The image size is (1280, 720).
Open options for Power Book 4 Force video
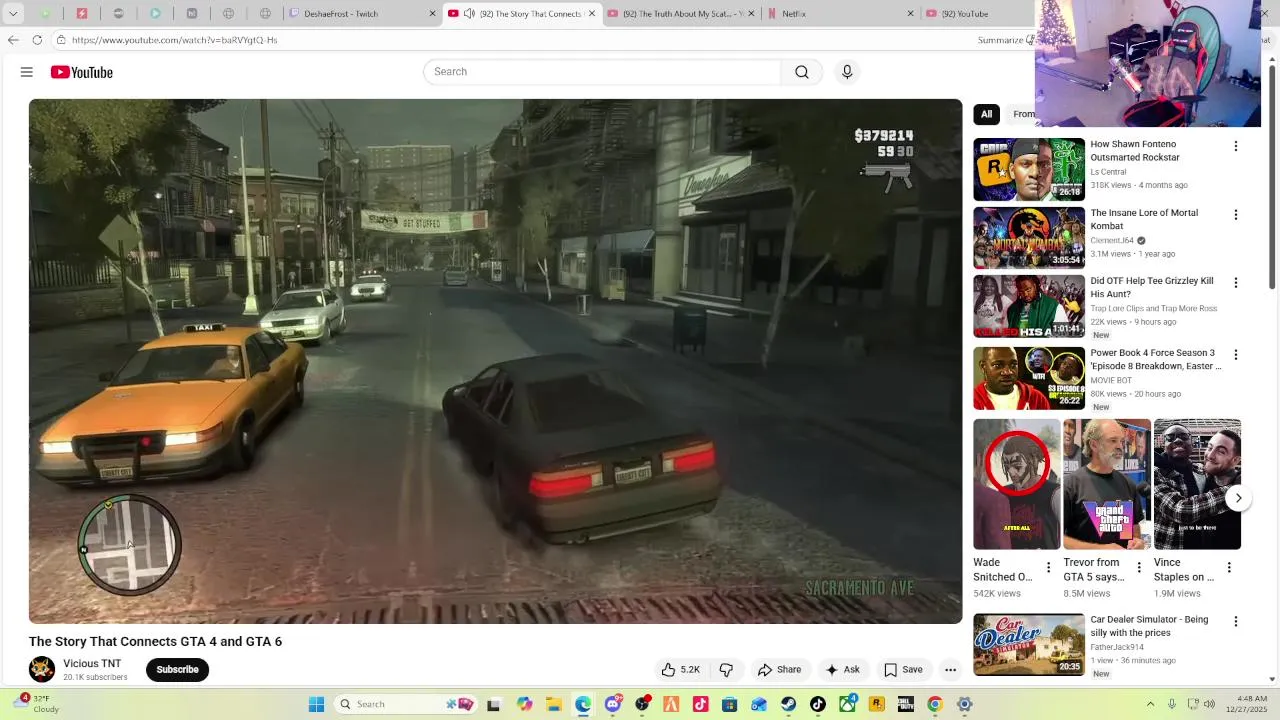pyautogui.click(x=1235, y=355)
